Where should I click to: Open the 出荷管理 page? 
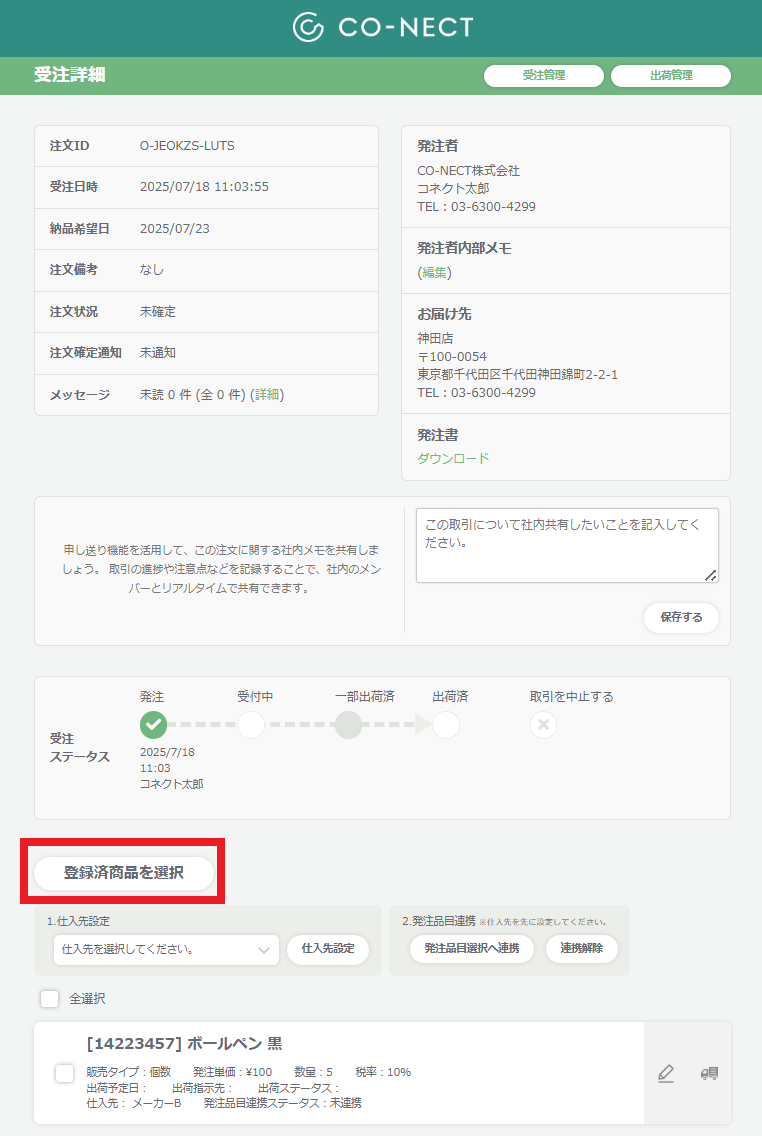(x=671, y=75)
